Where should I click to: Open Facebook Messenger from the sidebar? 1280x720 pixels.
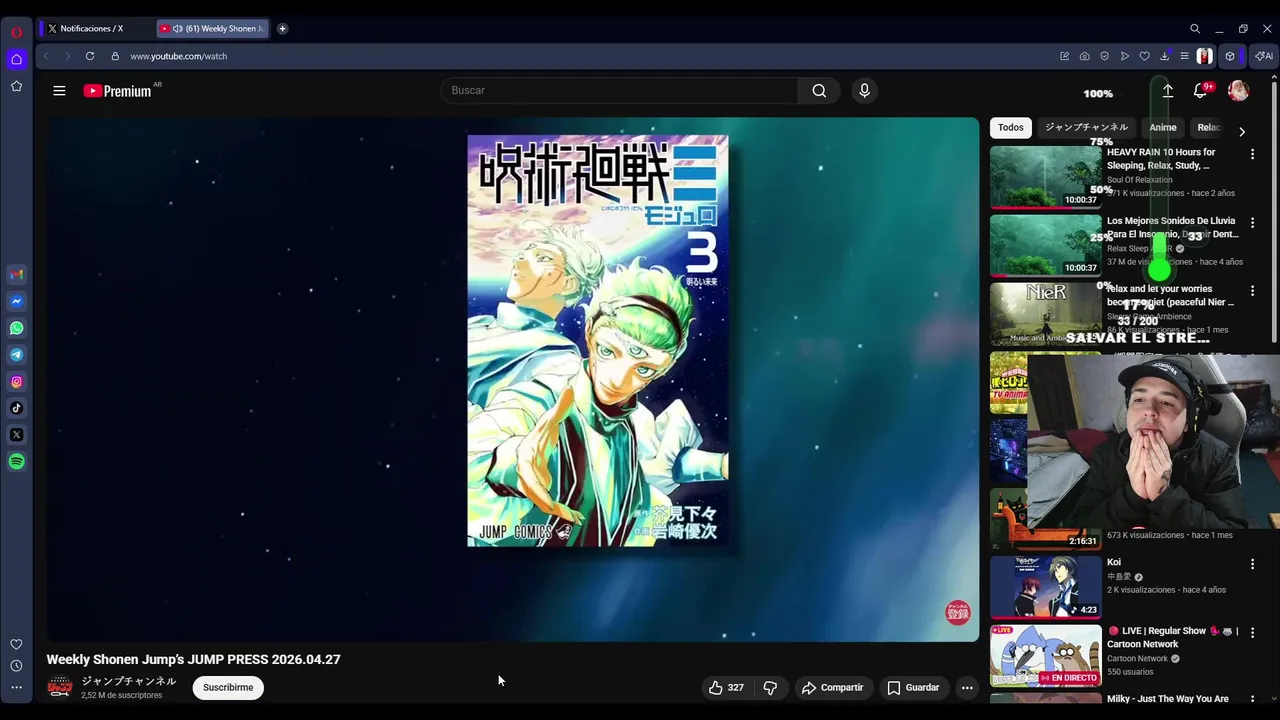(x=17, y=301)
